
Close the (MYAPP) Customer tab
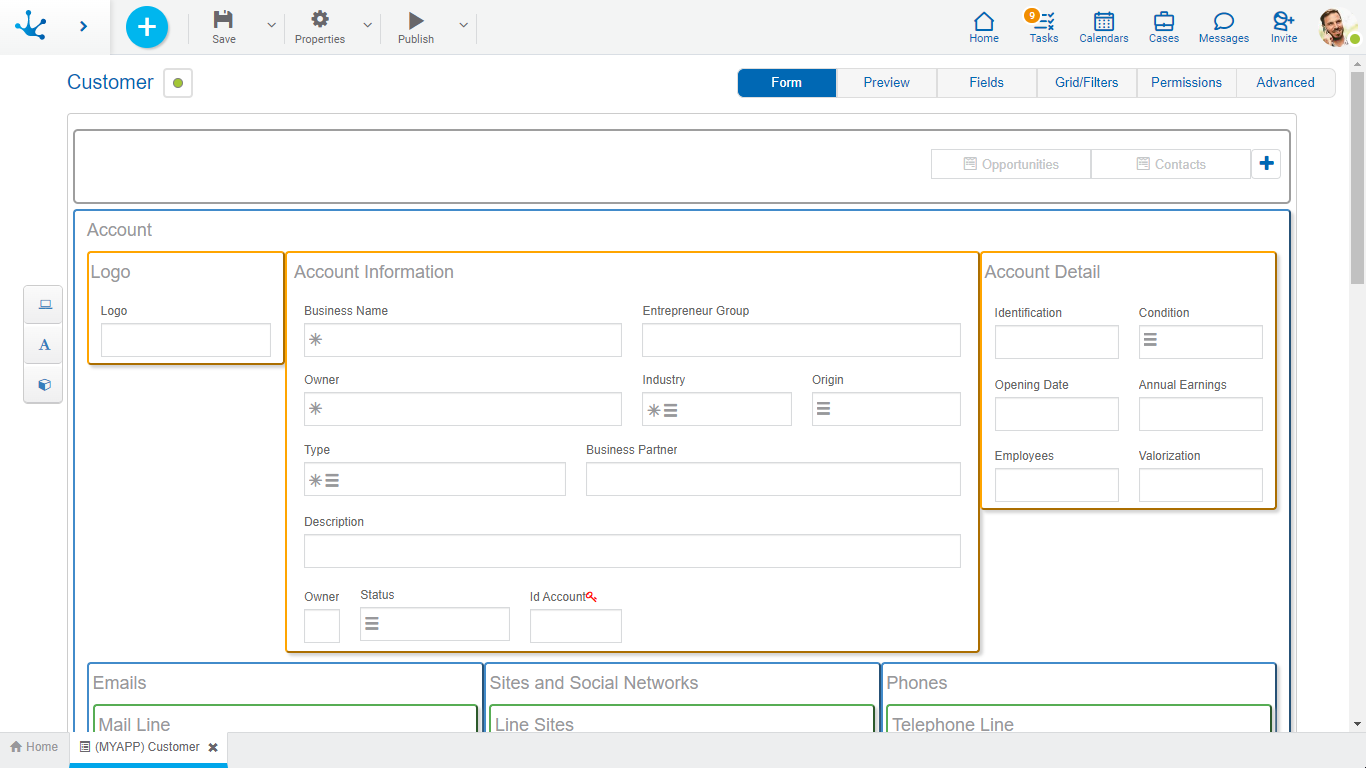click(x=213, y=747)
